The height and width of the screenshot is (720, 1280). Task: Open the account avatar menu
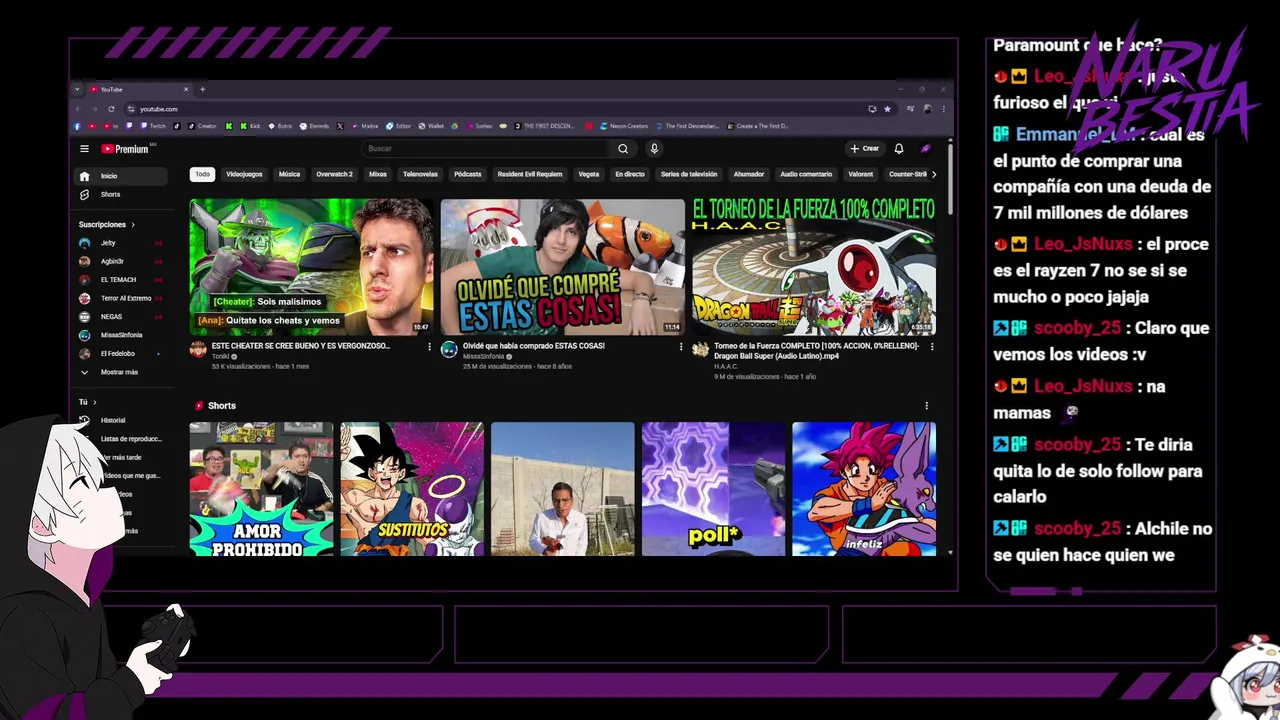(926, 149)
